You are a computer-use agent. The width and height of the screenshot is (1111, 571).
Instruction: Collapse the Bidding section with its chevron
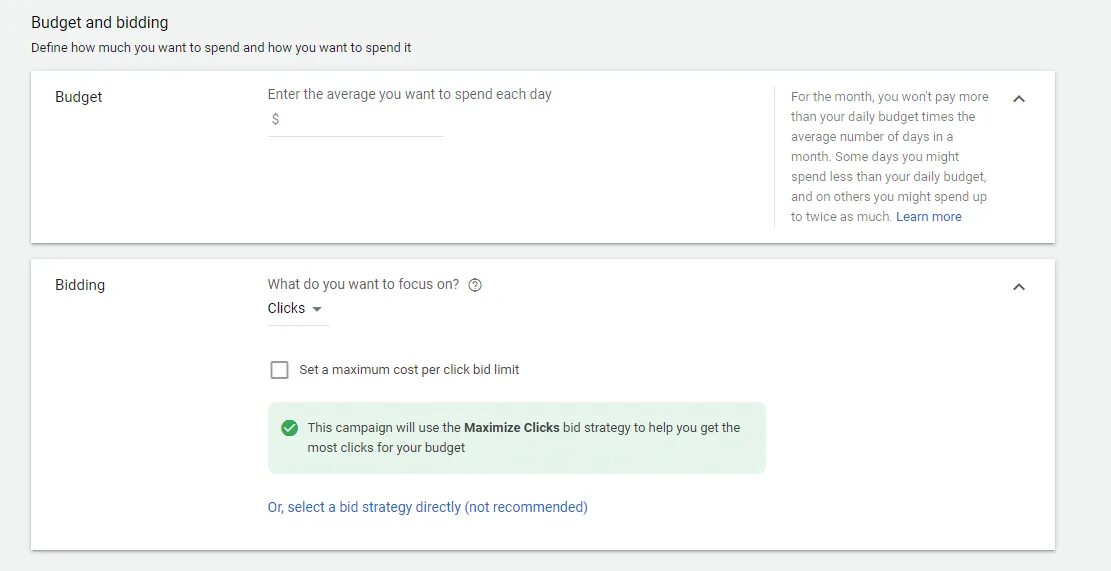click(1019, 287)
